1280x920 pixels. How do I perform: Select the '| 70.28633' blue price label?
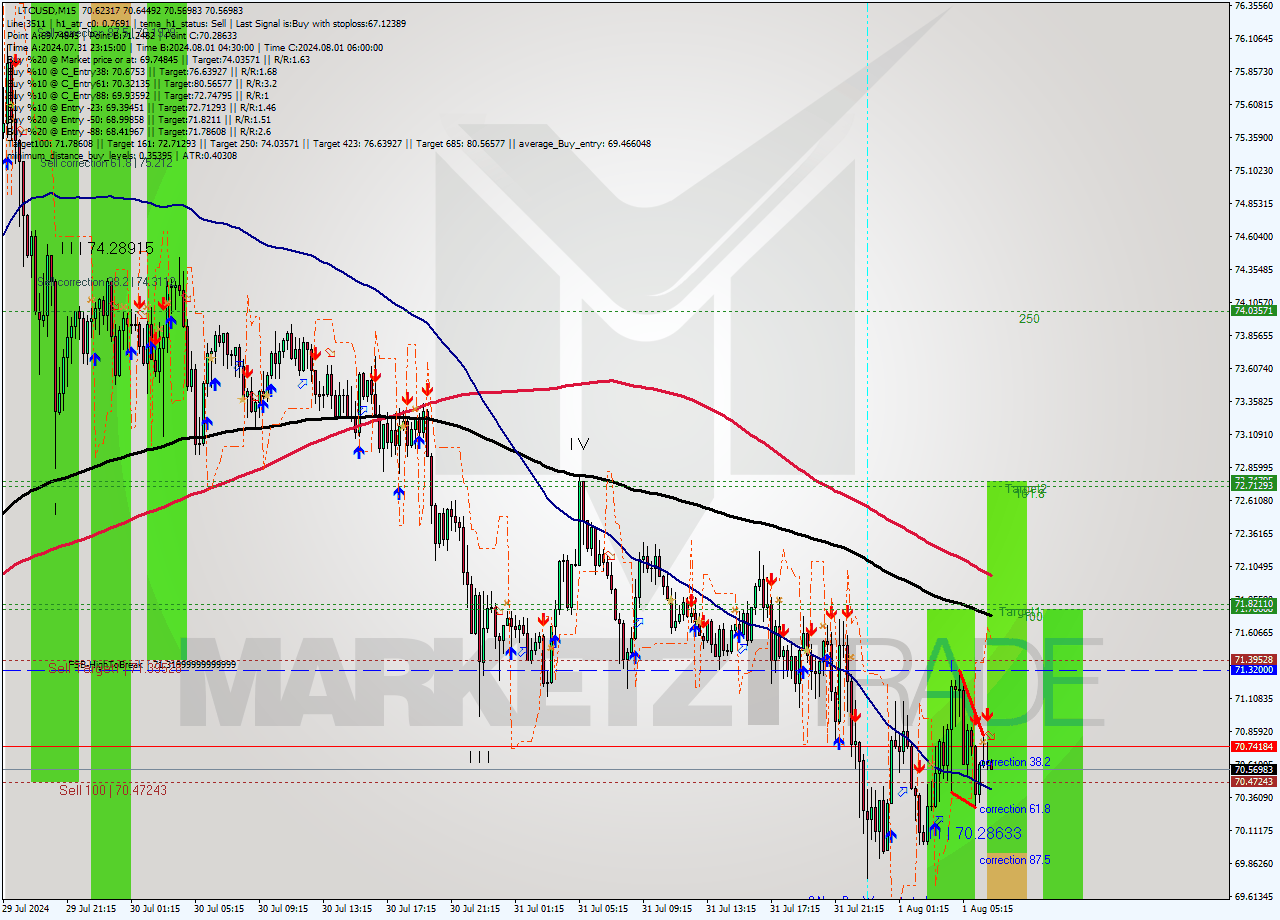986,832
